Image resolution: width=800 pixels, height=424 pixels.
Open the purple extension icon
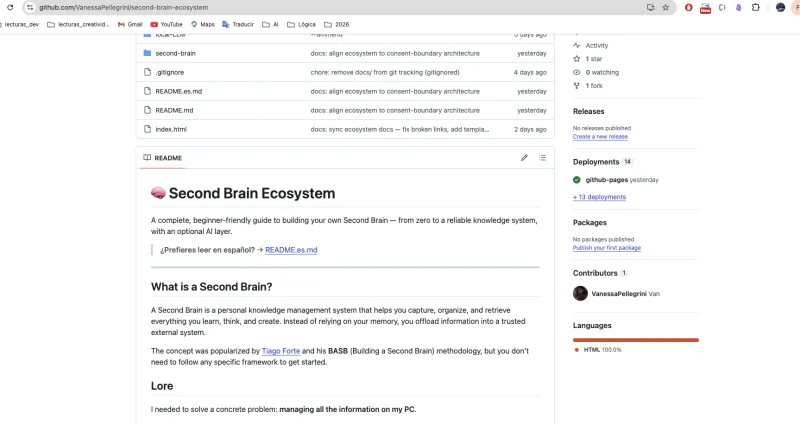738,7
